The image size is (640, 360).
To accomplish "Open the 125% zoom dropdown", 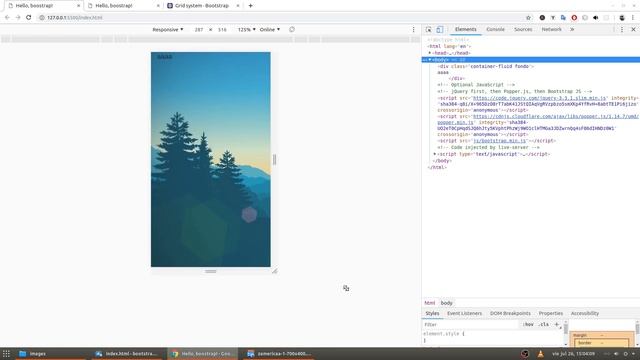I will (247, 29).
